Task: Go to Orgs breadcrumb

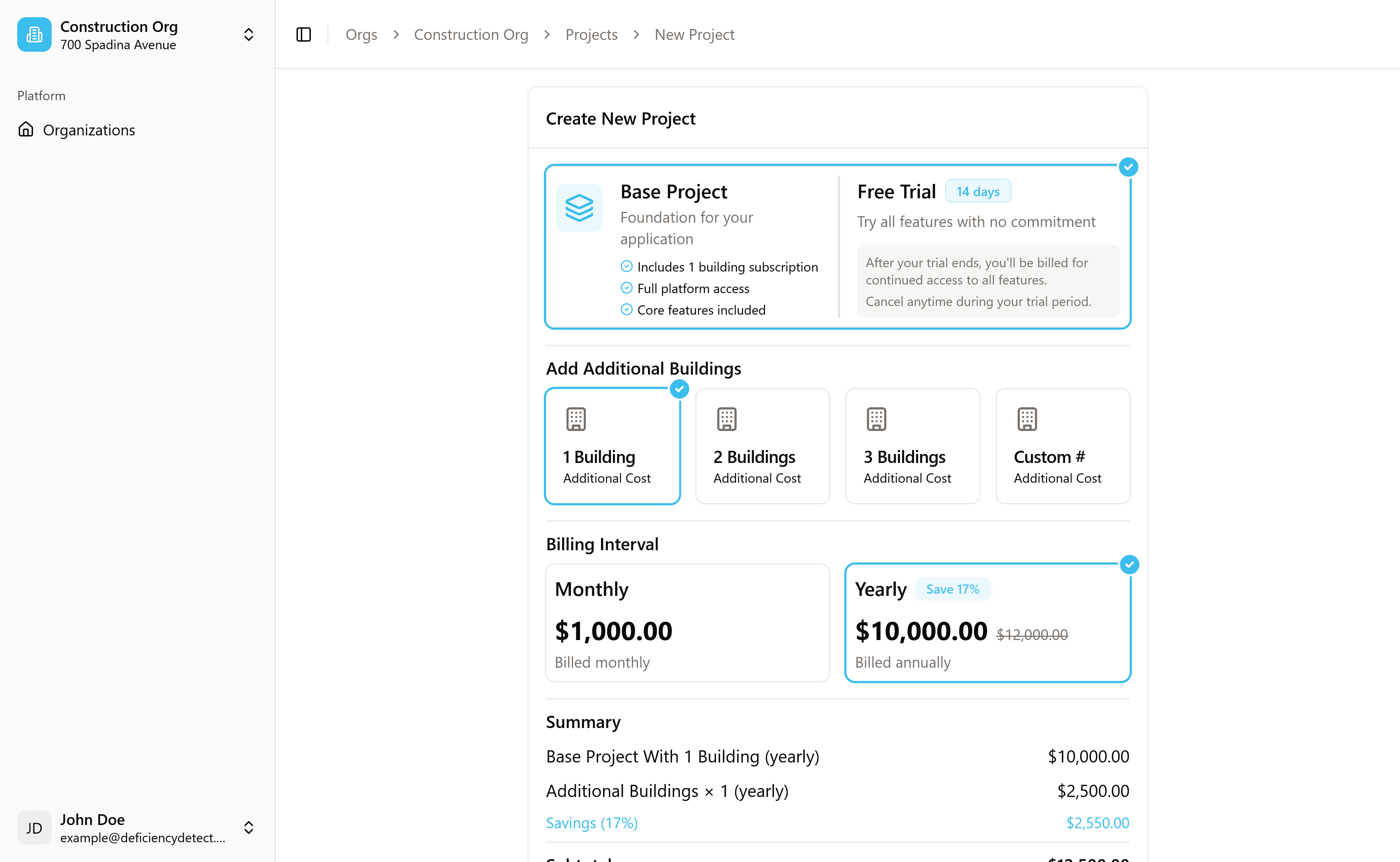Action: [x=361, y=35]
